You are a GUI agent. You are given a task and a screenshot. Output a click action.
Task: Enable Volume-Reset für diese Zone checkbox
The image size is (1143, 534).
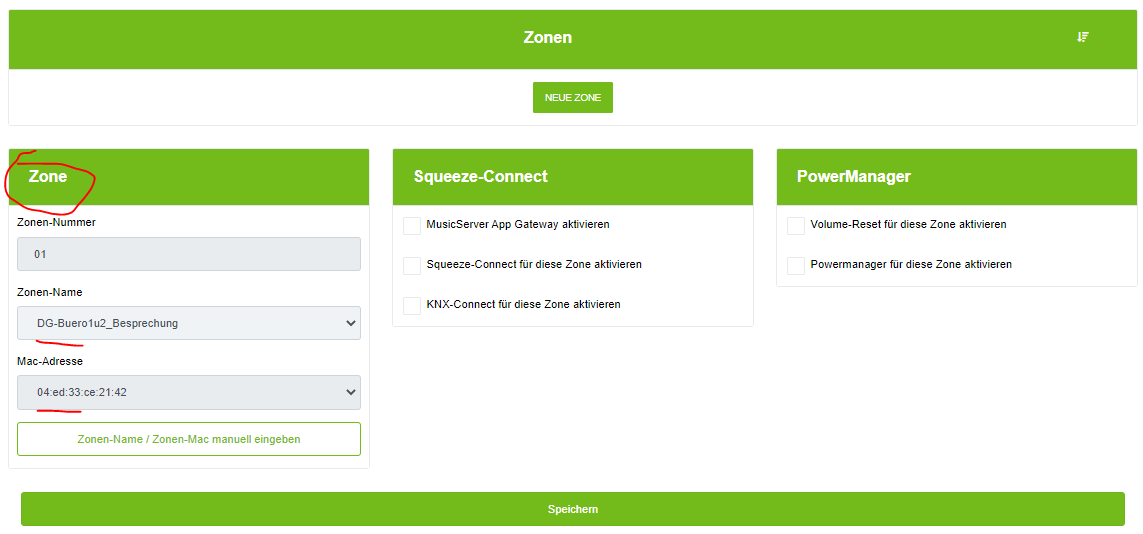[x=796, y=225]
